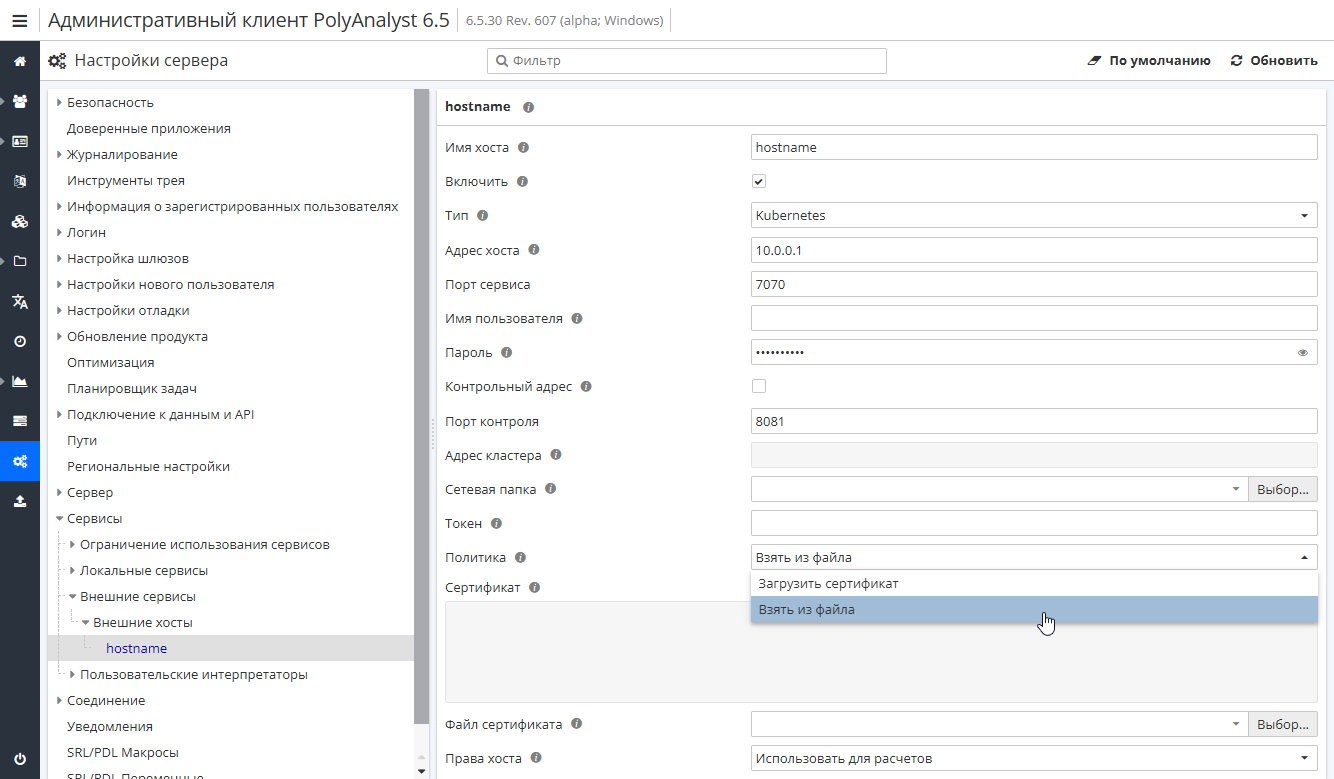The height and width of the screenshot is (779, 1334).
Task: Select Уведомления tree item
Action: (110, 726)
